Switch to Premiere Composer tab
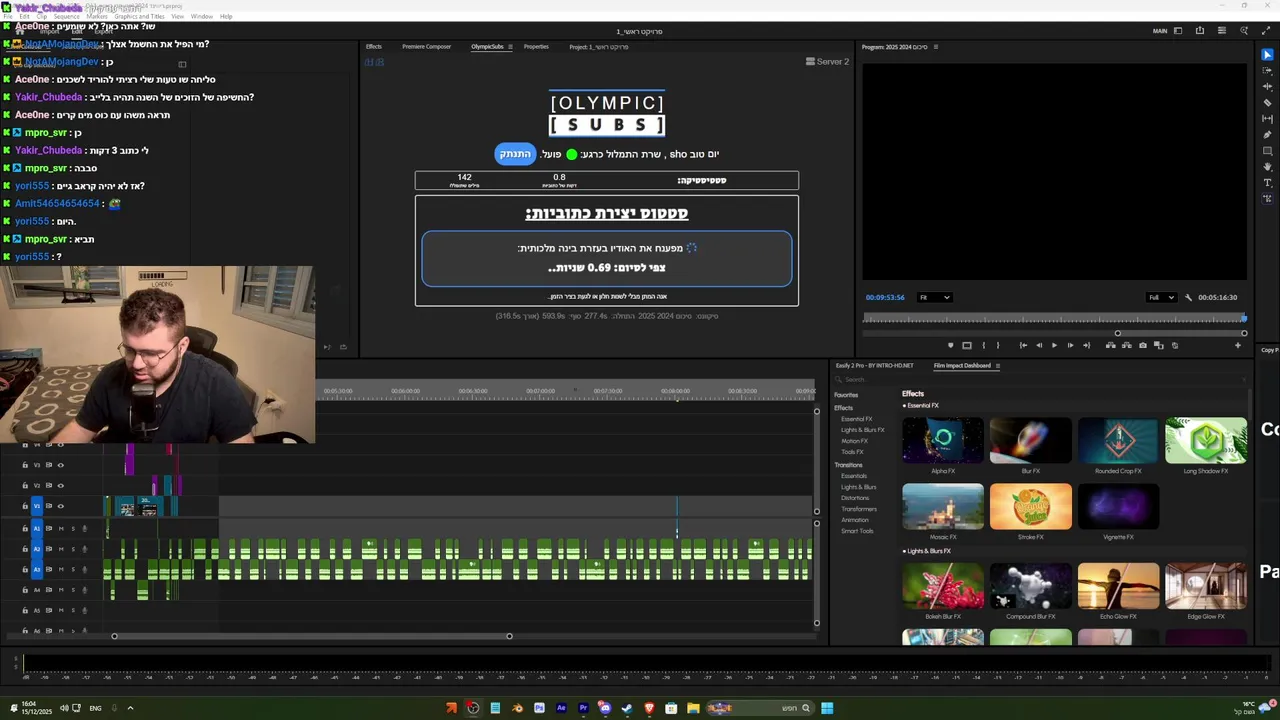 point(426,47)
